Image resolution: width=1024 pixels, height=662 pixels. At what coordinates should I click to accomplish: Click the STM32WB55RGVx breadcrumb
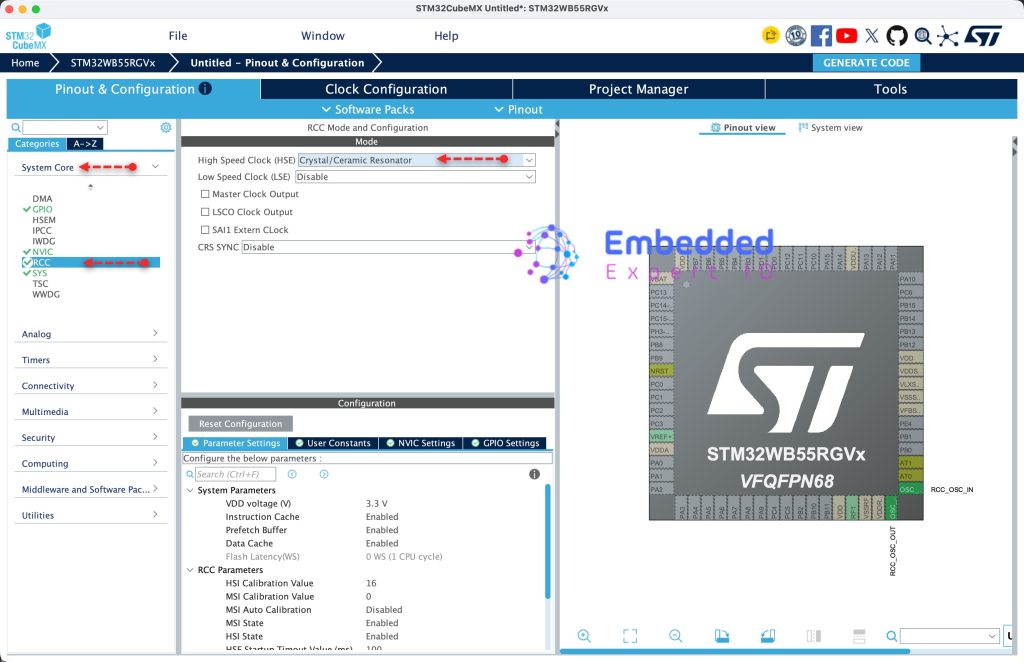click(113, 63)
